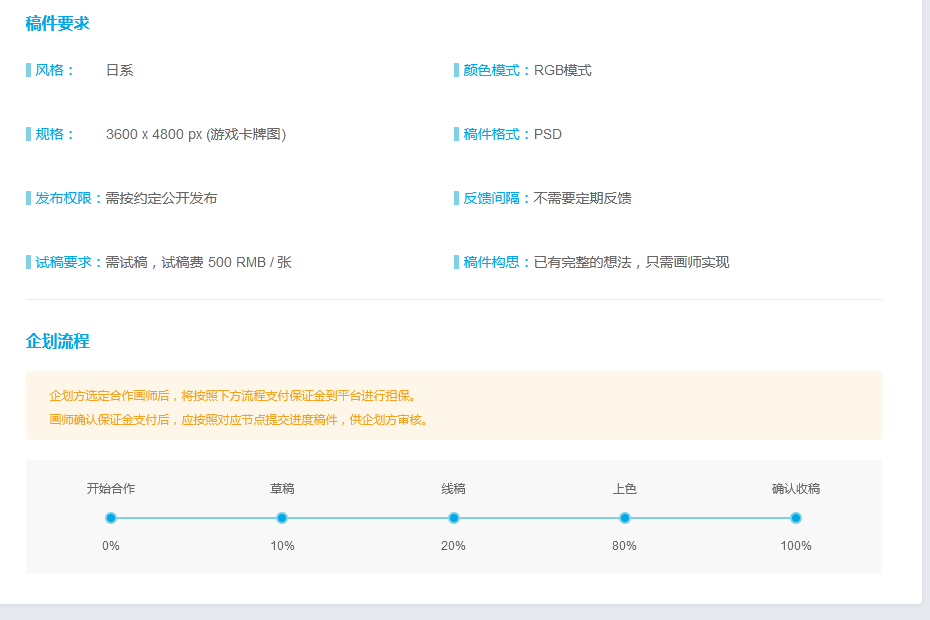Screen dimensions: 930x620
Task: Click the 10% progress value
Action: click(x=282, y=546)
